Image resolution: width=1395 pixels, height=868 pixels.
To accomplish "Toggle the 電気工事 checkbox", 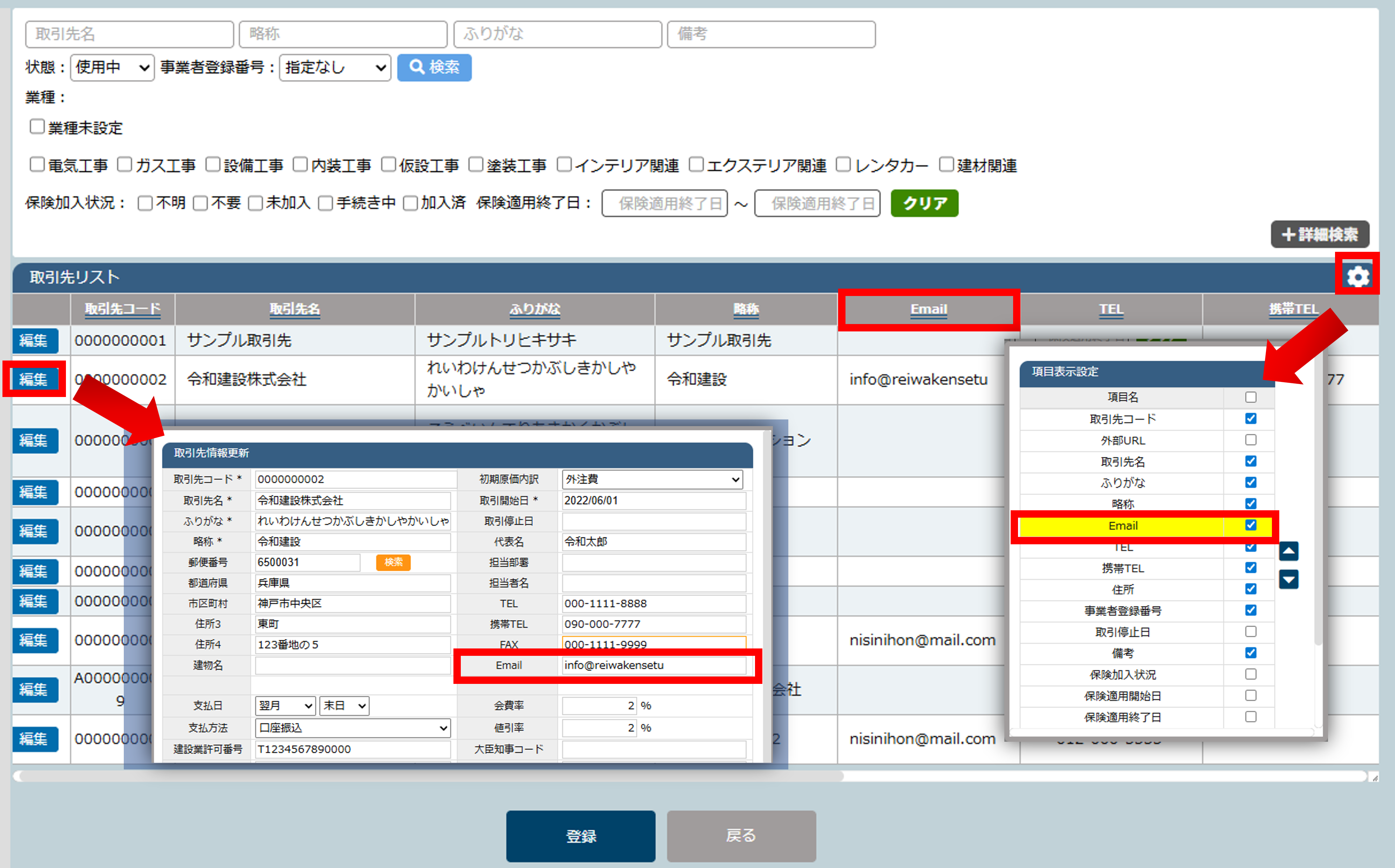I will click(37, 165).
